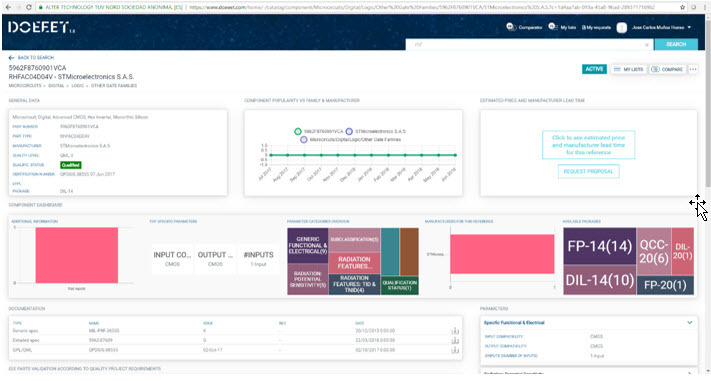Select the OUTPUT ... CMOS parameter tile

point(215,259)
